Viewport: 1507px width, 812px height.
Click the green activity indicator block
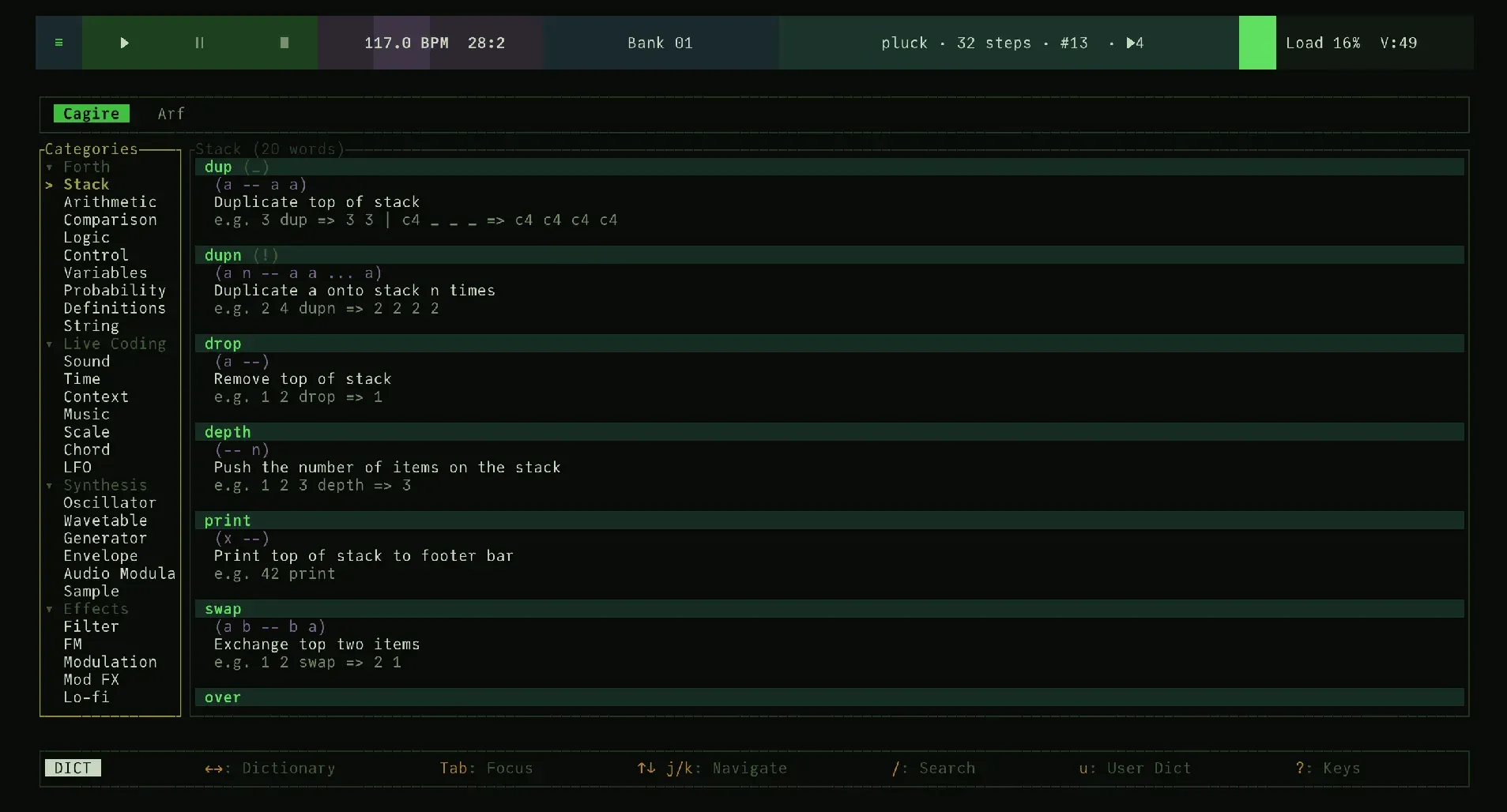click(x=1257, y=43)
